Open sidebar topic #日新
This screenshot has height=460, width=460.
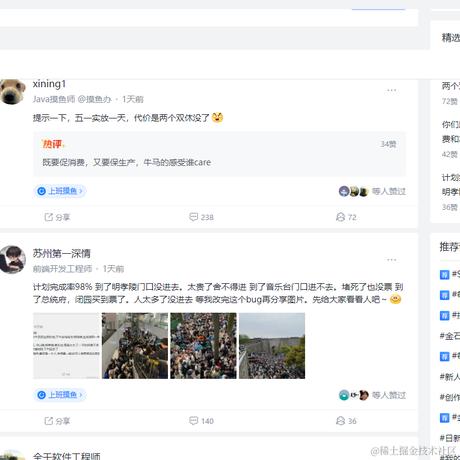[x=450, y=438]
